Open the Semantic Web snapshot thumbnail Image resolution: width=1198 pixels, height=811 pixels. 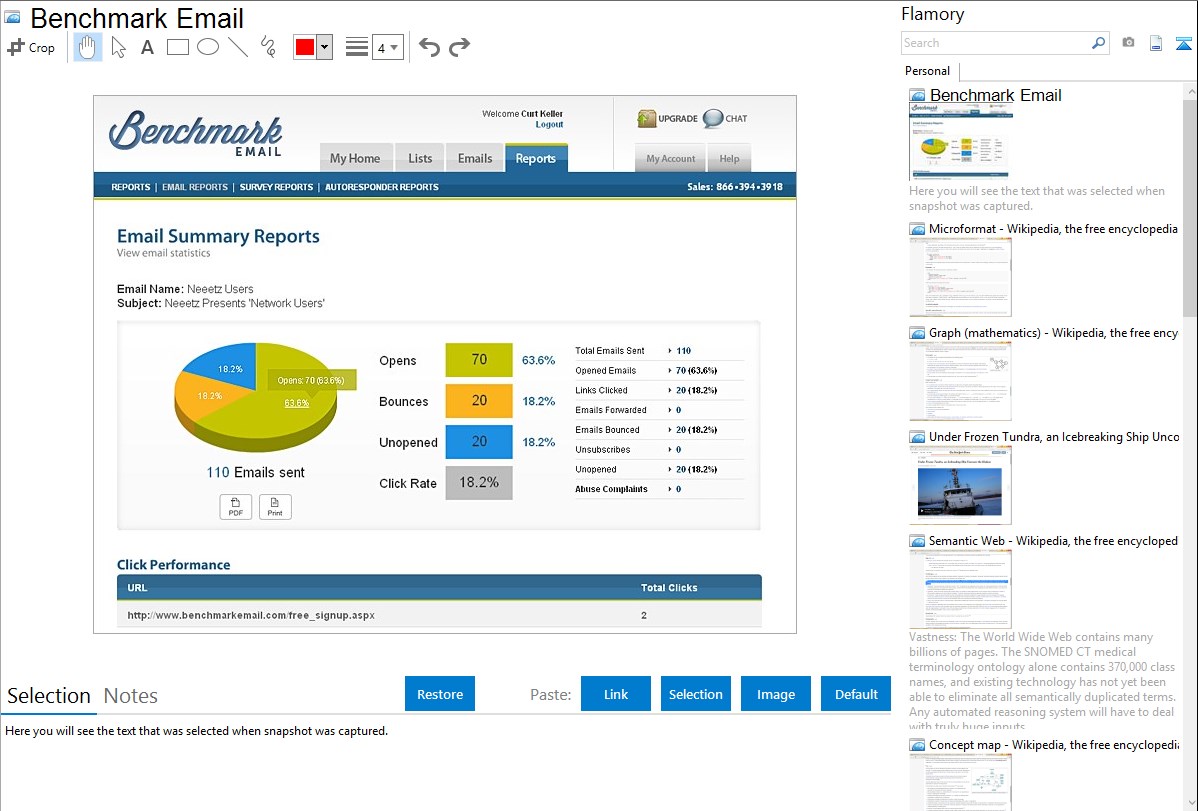(960, 589)
